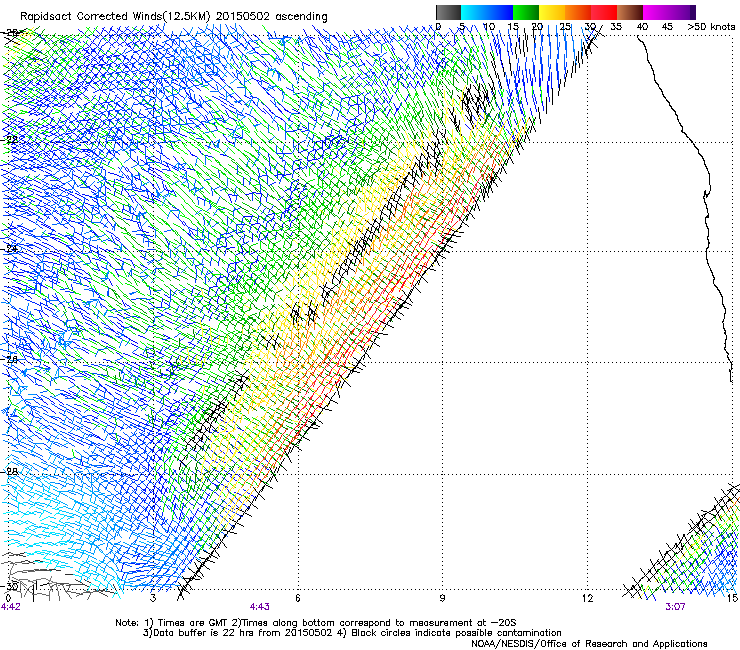Click the purple 45-50 knots legend swatch
The height and width of the screenshot is (650, 740).
[682, 12]
